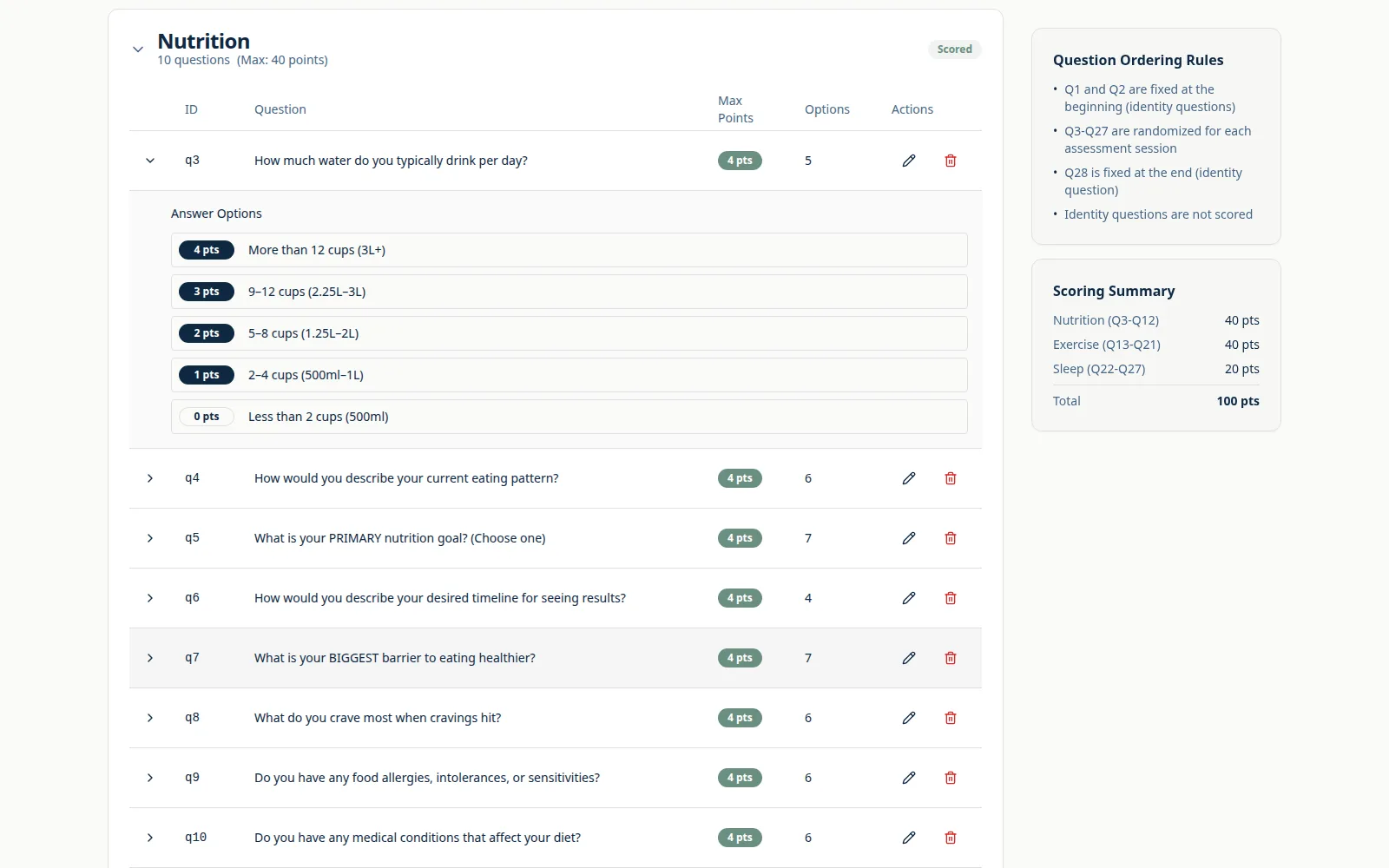
Task: Edit q6 desired timeline question
Action: point(909,598)
